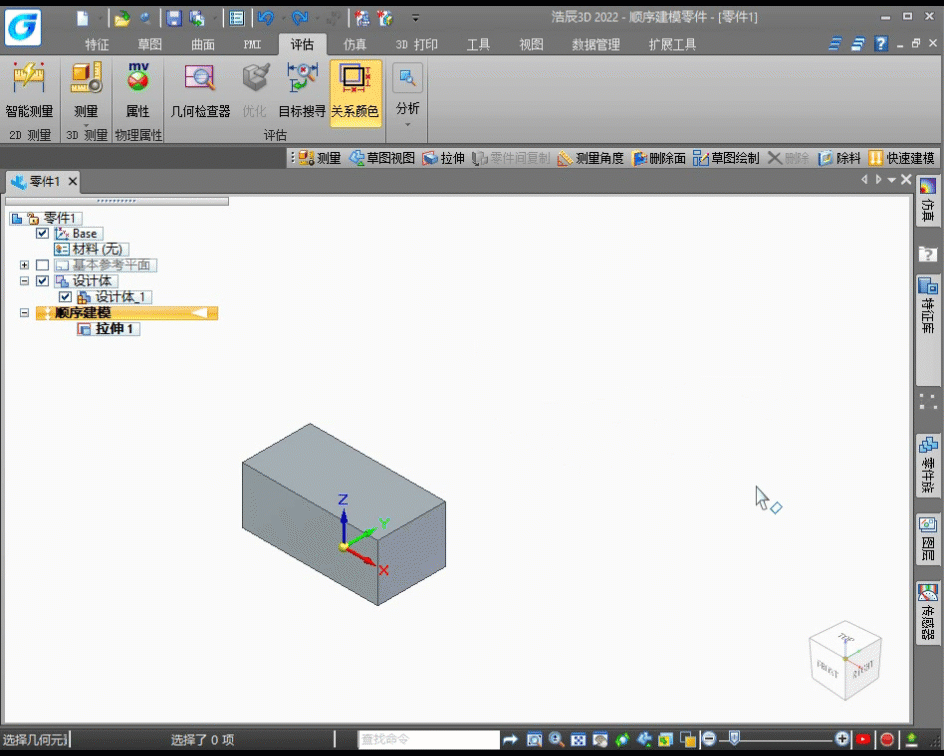The image size is (944, 756).
Task: Select 材料 (无) in the tree
Action: [91, 249]
